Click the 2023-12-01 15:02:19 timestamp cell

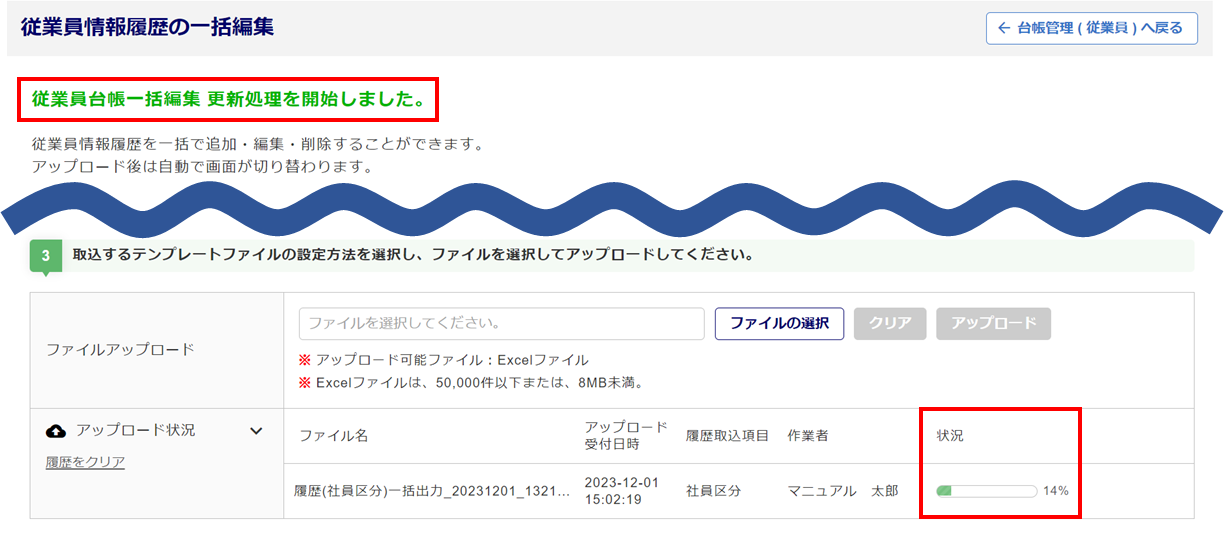(622, 491)
